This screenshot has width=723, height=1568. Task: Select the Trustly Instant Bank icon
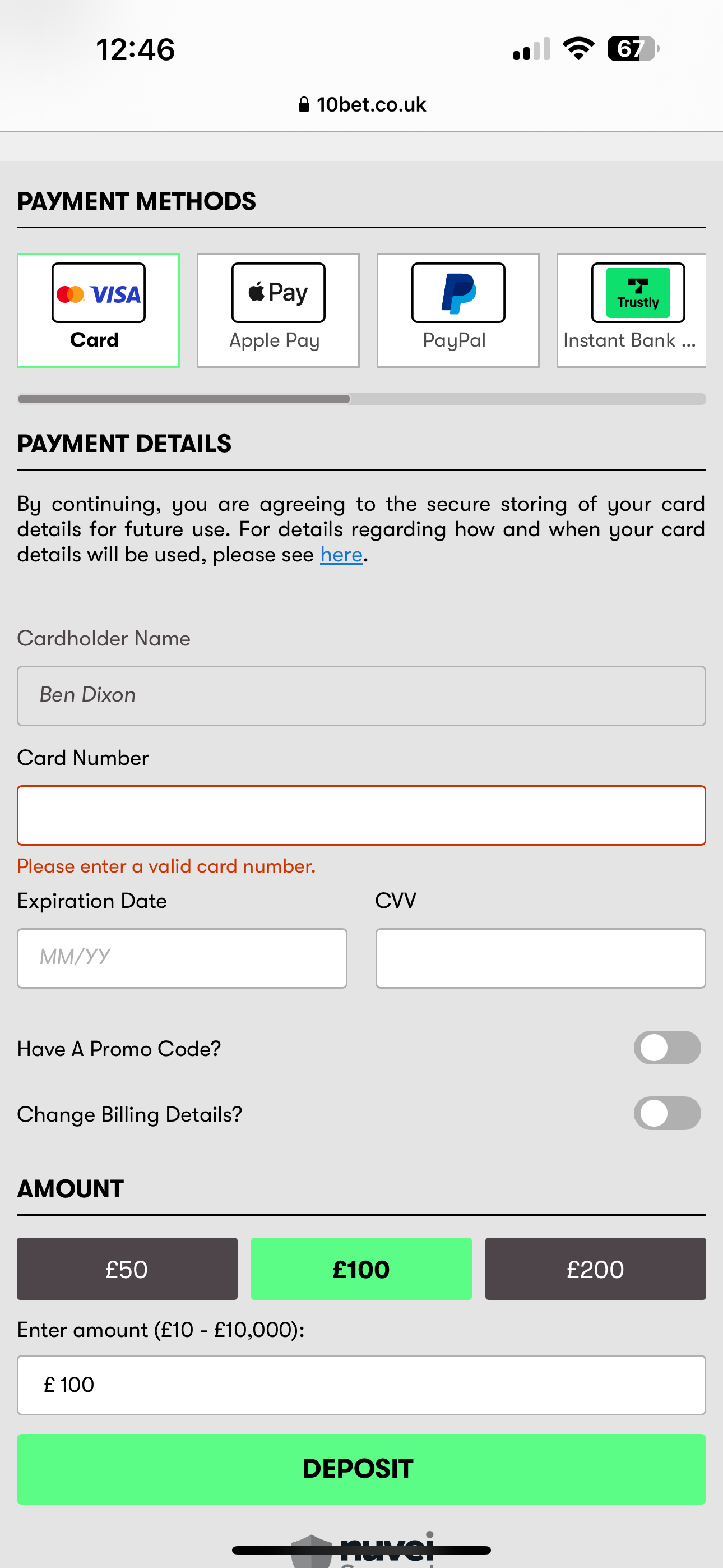(637, 293)
